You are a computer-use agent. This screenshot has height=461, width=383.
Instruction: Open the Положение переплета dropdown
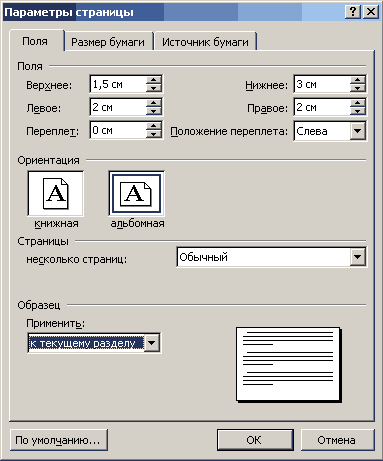(x=358, y=131)
